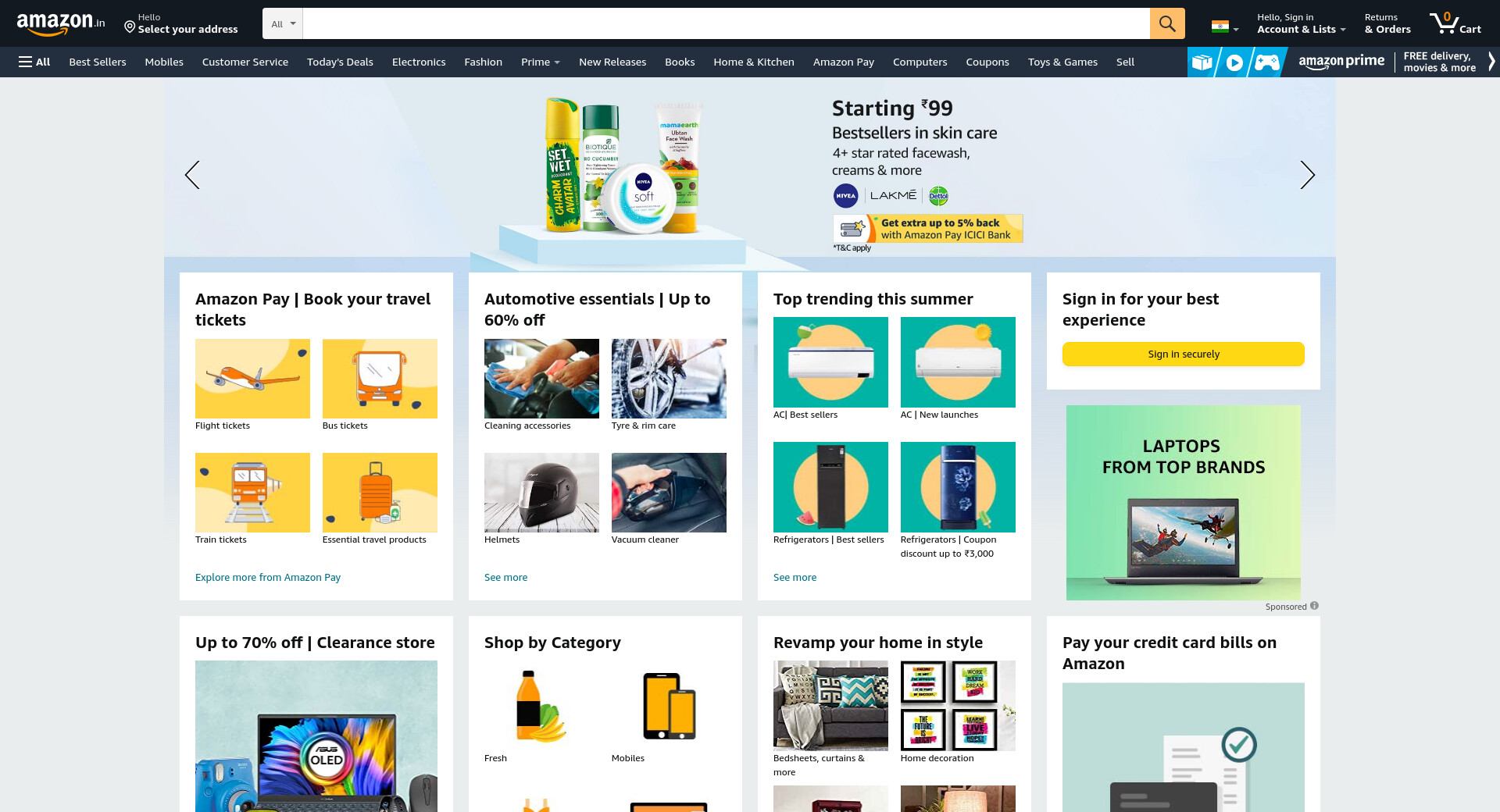The image size is (1500, 812).
Task: Select the Flight tickets thumbnail
Action: point(252,379)
